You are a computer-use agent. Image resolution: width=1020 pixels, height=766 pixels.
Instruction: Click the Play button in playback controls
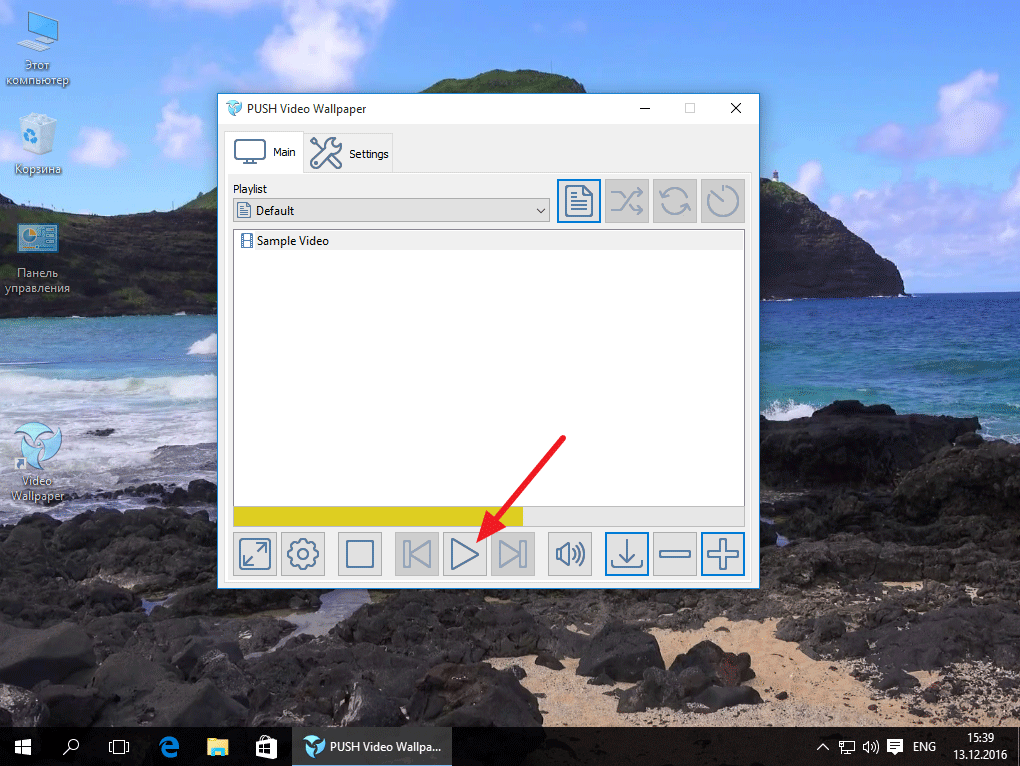coord(465,554)
